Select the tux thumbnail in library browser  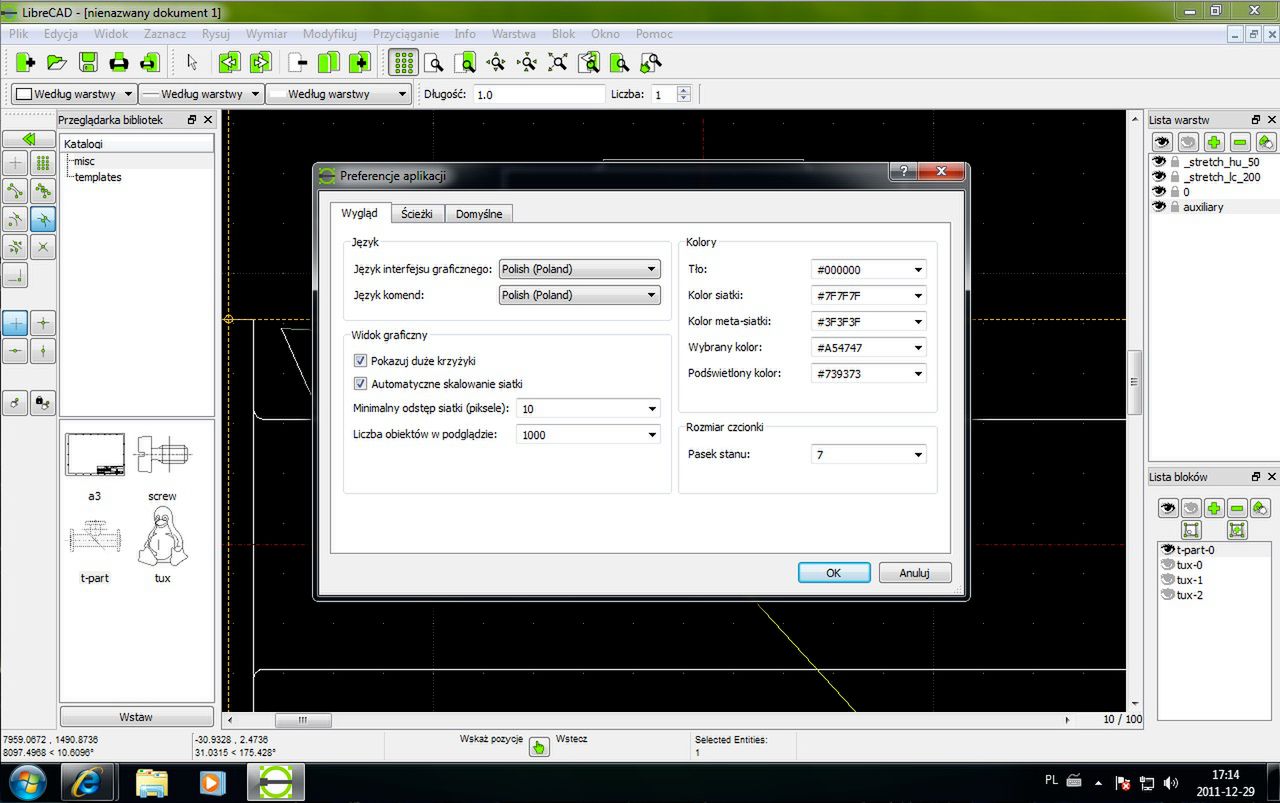pos(162,539)
